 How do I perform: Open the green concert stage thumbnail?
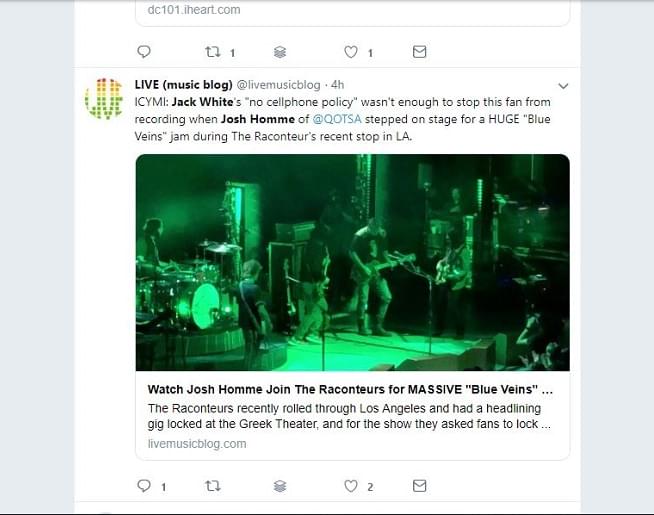coord(352,262)
